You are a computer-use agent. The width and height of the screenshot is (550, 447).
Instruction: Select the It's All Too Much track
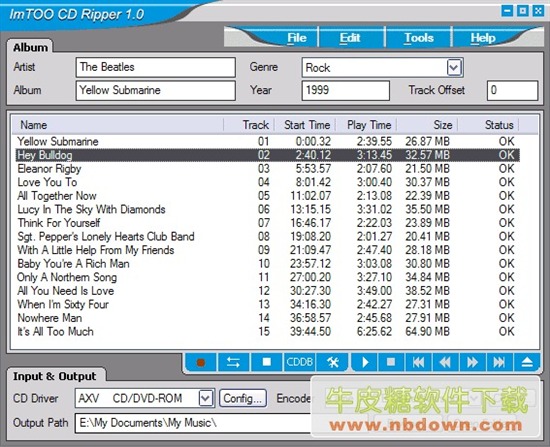click(268, 332)
